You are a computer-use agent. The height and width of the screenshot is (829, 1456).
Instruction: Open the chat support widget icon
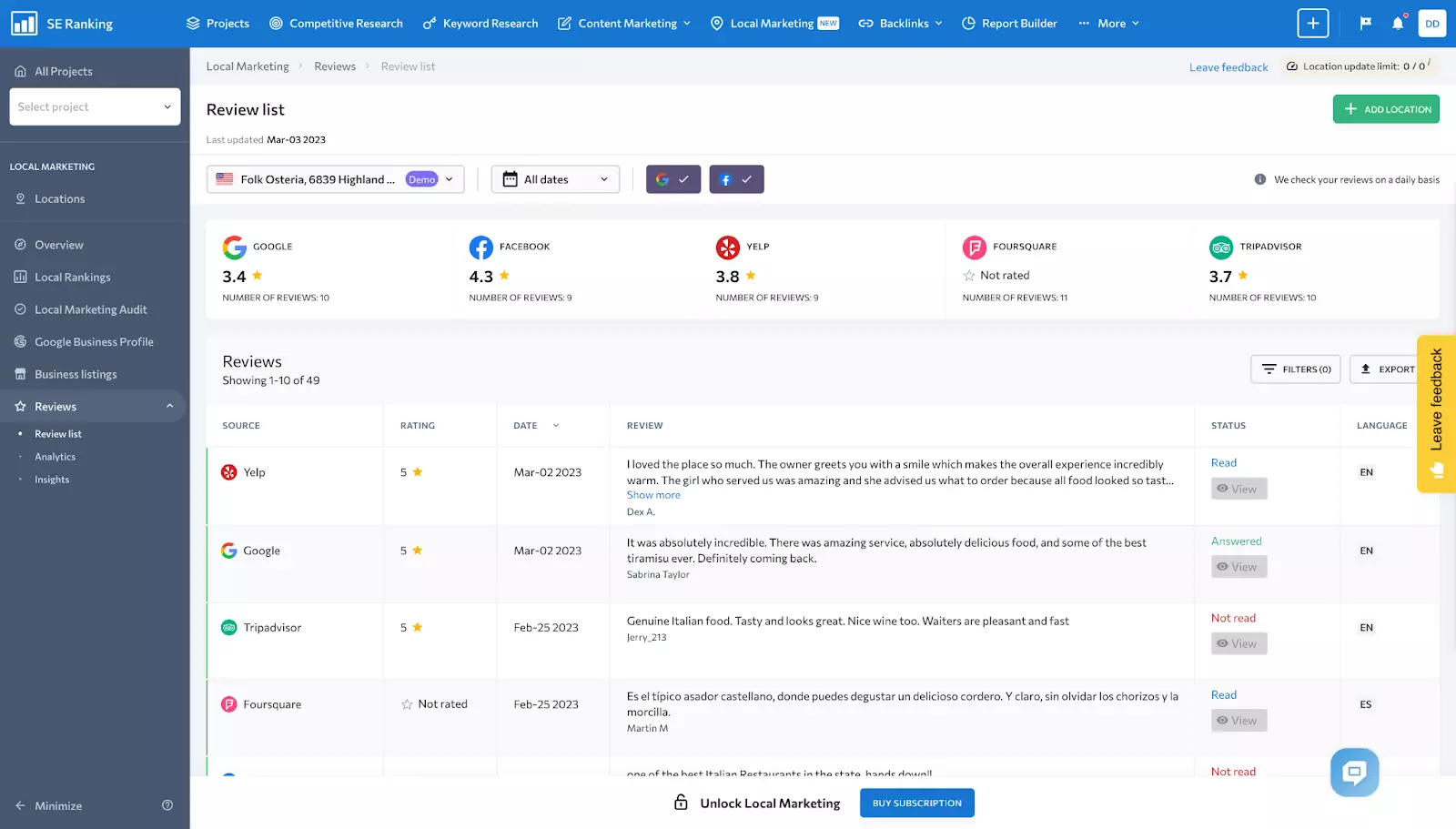[x=1354, y=773]
